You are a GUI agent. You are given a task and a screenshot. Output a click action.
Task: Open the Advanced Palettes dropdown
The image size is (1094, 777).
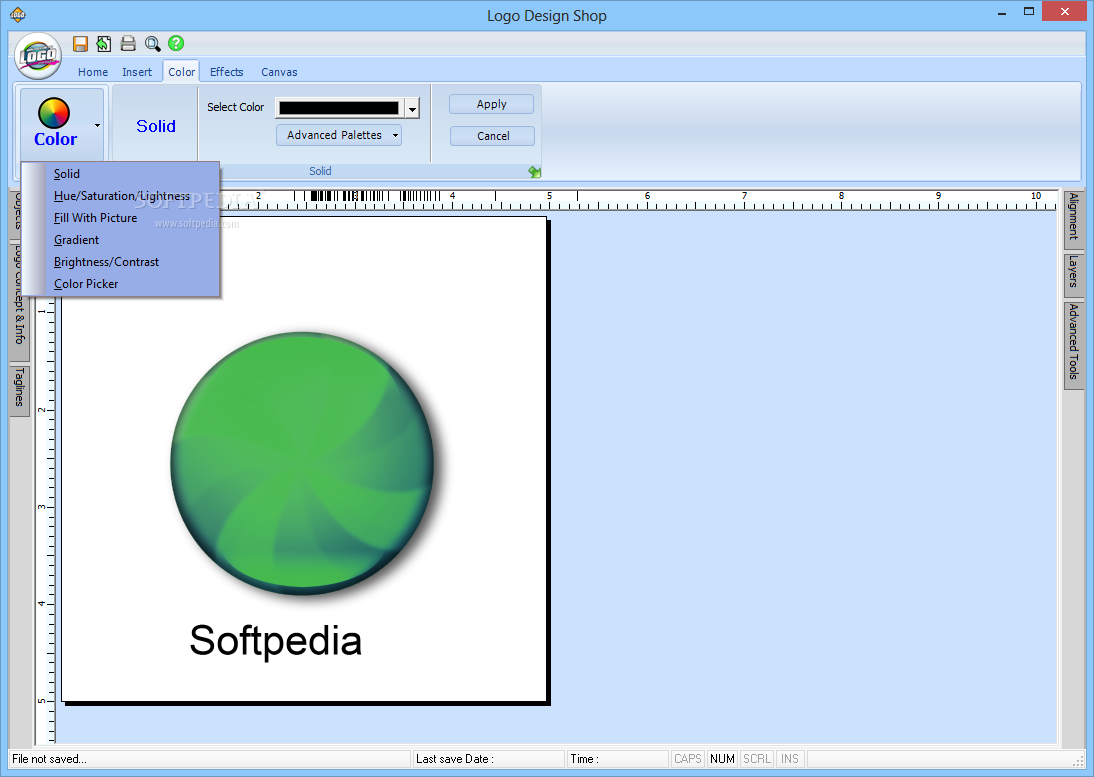(339, 135)
